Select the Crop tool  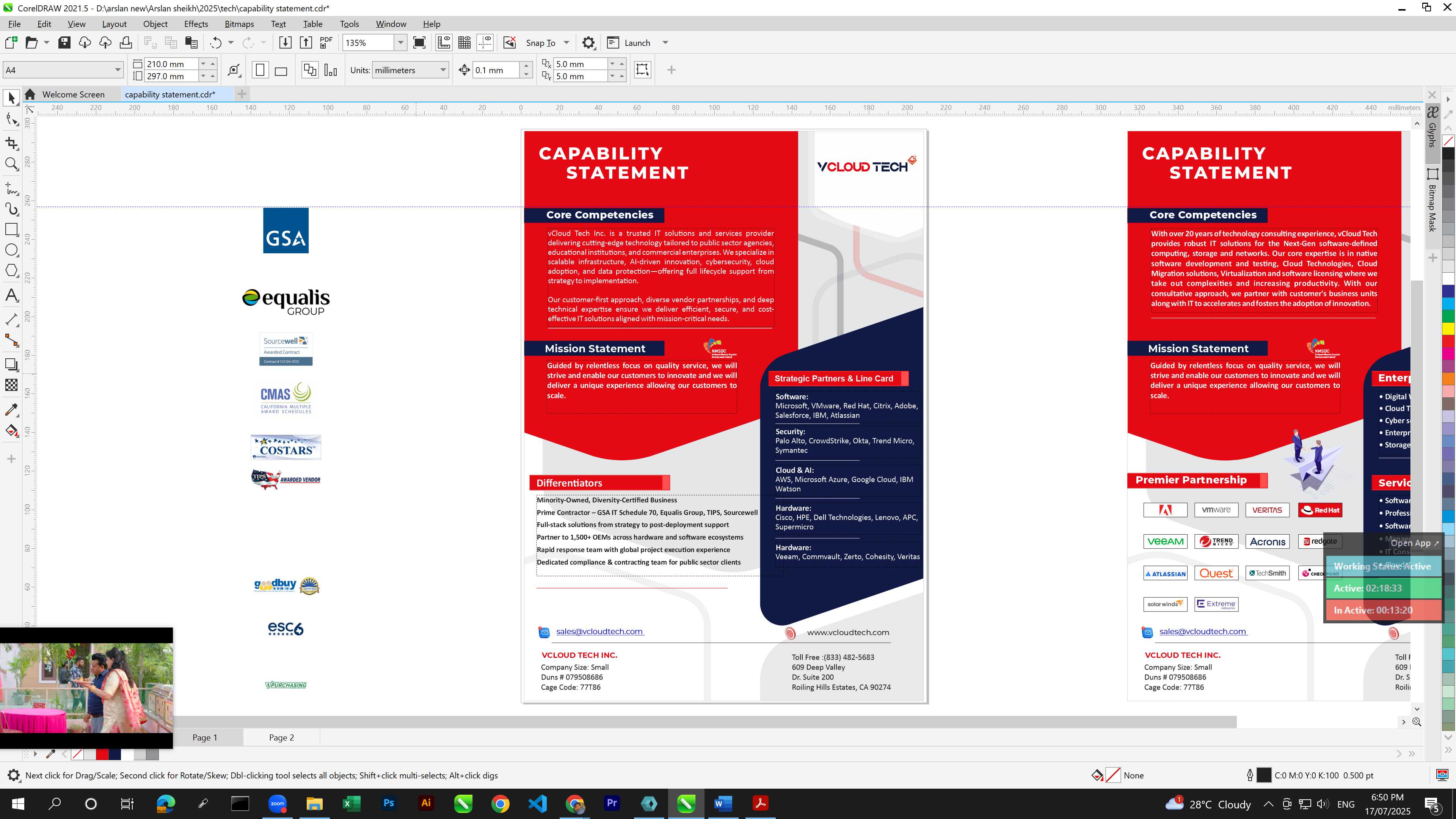point(11,144)
